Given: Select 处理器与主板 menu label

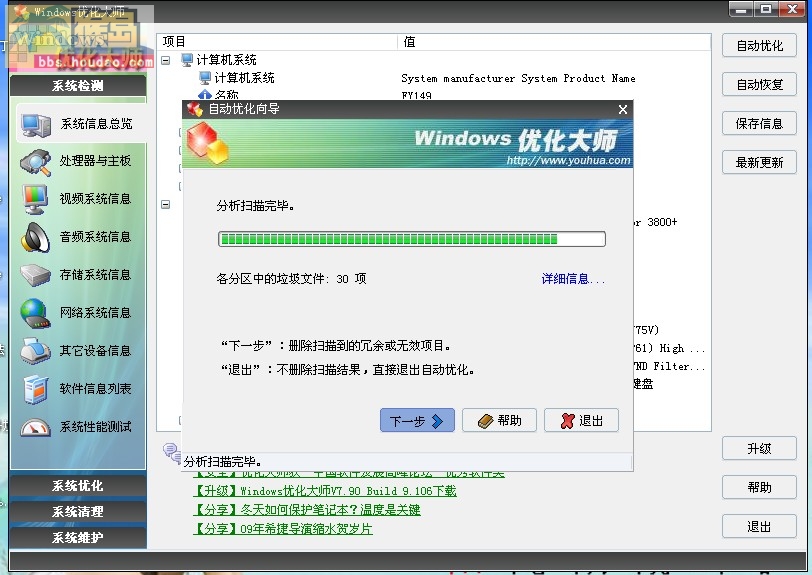Looking at the screenshot, I should [95, 161].
